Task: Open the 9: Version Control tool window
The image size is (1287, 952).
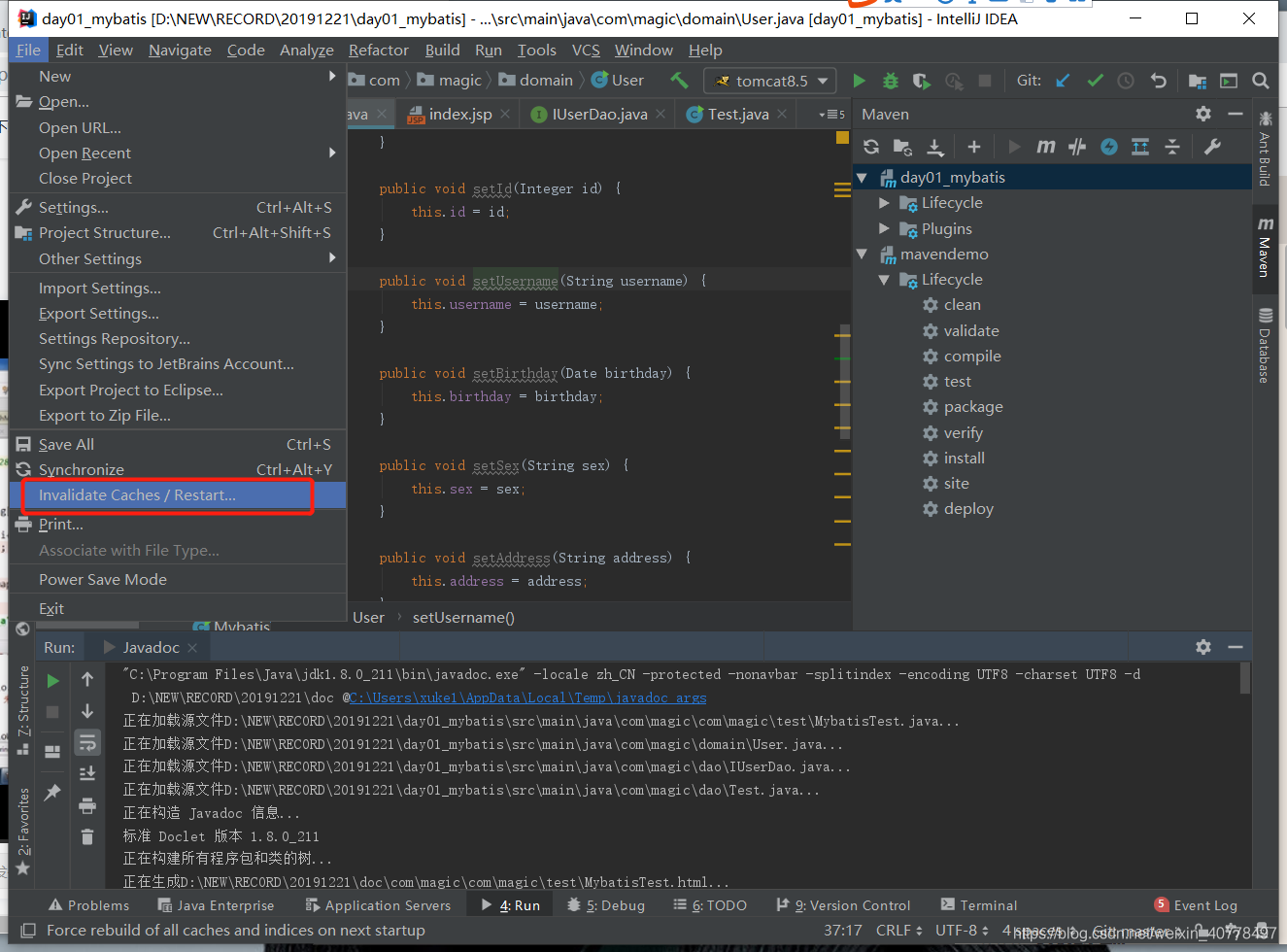Action: click(843, 905)
